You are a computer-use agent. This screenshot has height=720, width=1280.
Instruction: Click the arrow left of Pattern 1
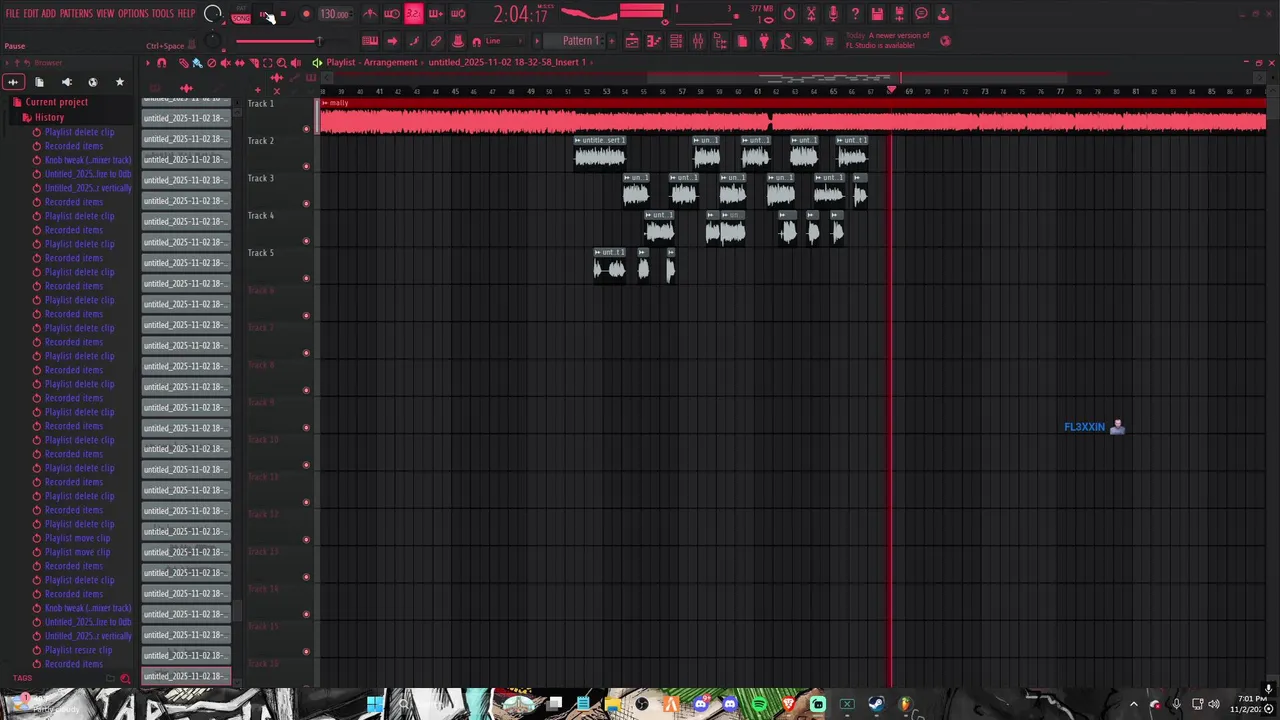[537, 41]
